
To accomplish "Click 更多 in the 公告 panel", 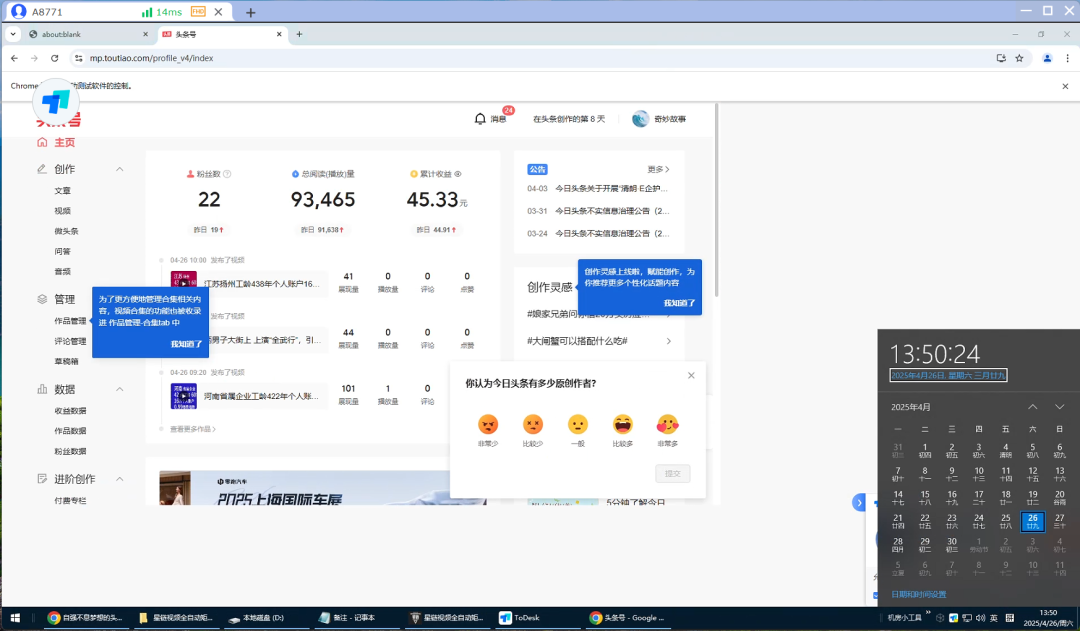I will click(658, 169).
